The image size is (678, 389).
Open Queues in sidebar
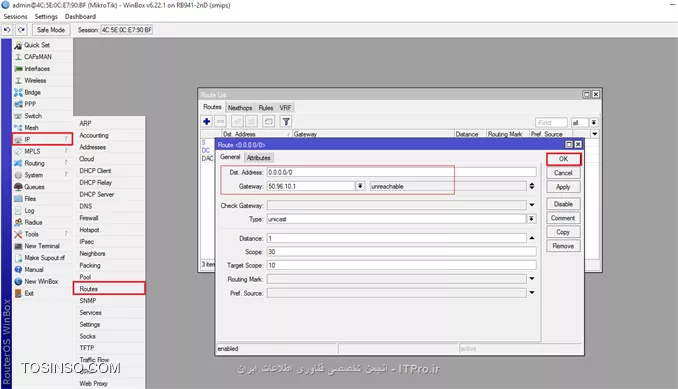tap(42, 187)
